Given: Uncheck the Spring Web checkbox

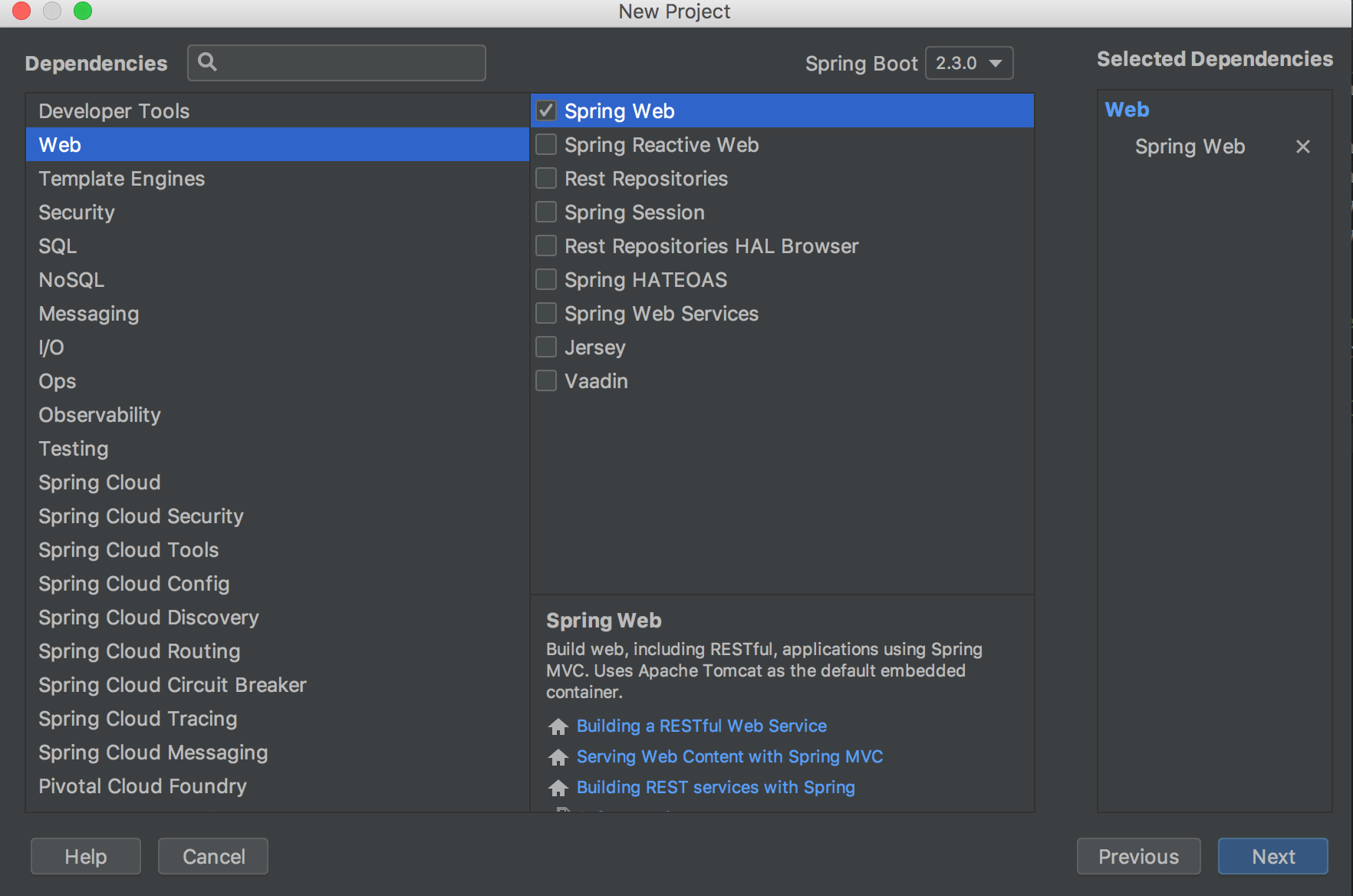Looking at the screenshot, I should (546, 111).
